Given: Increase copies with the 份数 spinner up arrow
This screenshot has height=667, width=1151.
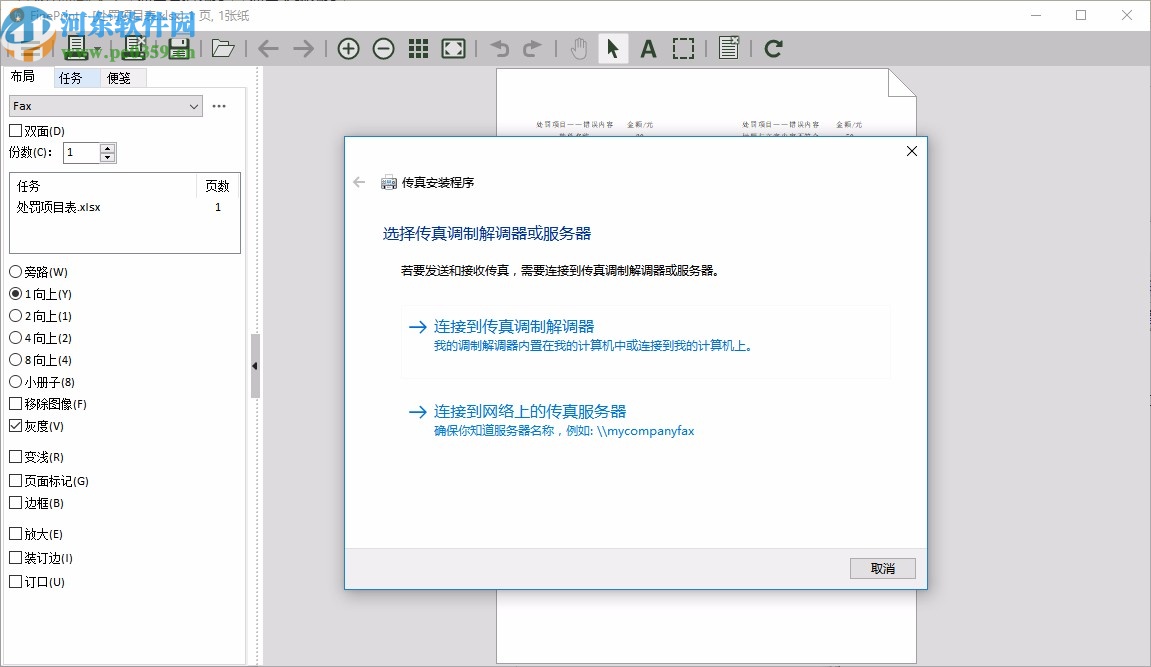Looking at the screenshot, I should pos(107,147).
